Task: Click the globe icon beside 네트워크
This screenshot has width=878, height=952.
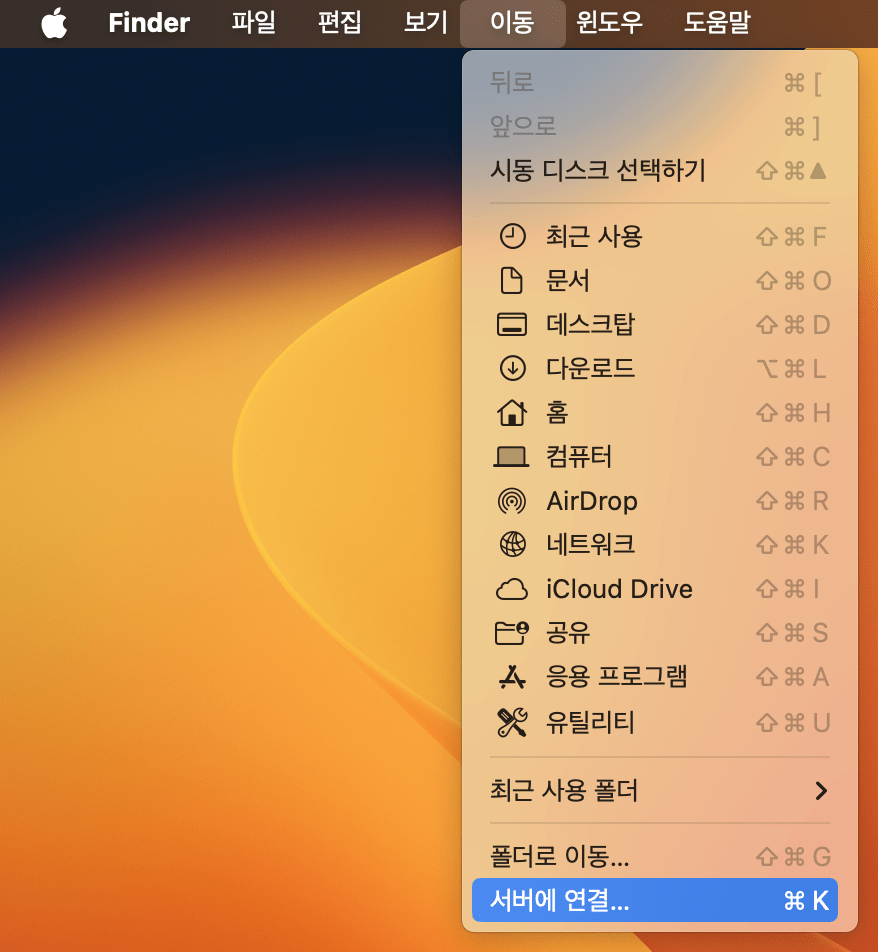Action: [x=511, y=545]
